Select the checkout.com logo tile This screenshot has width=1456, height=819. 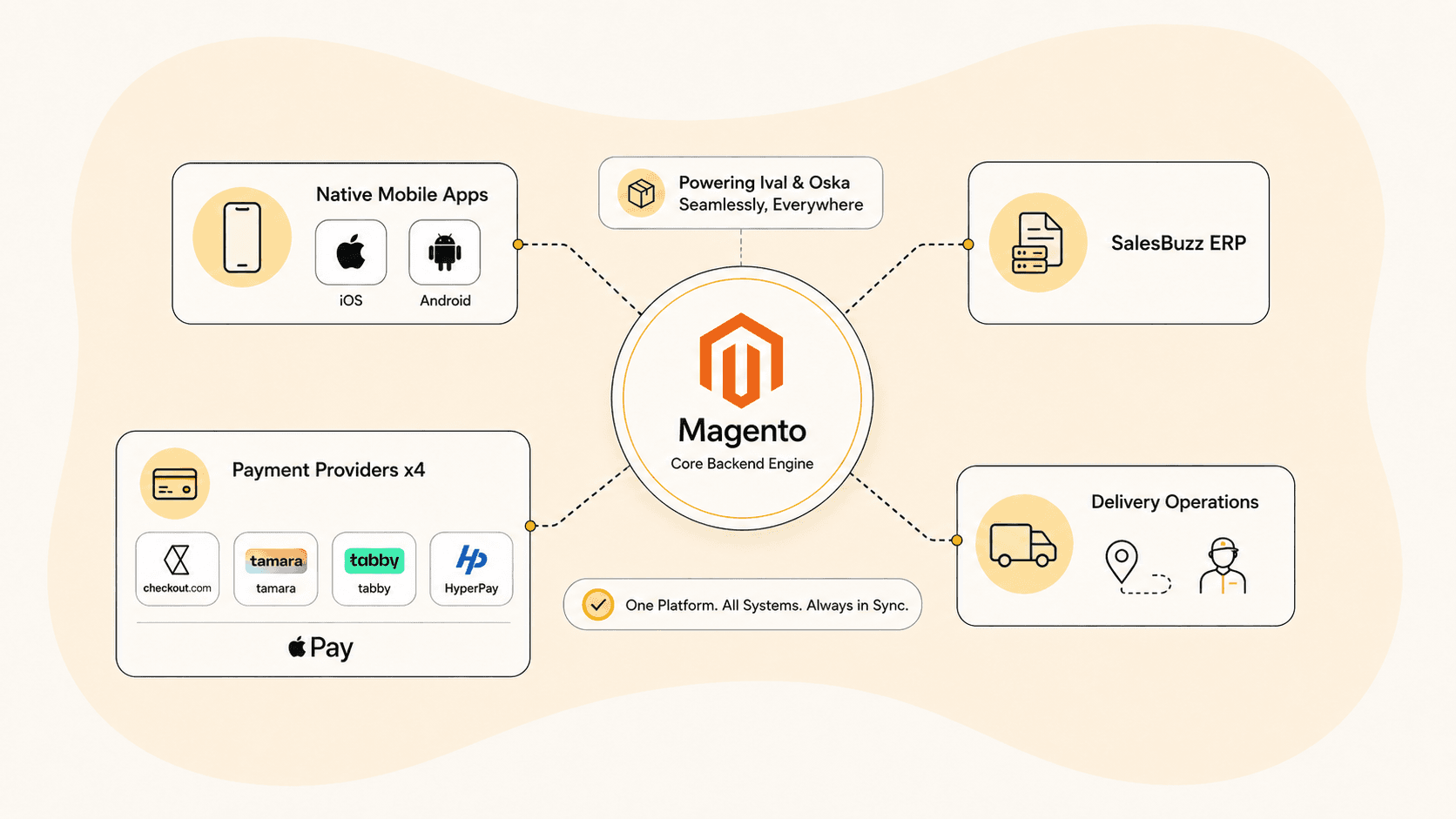[178, 569]
